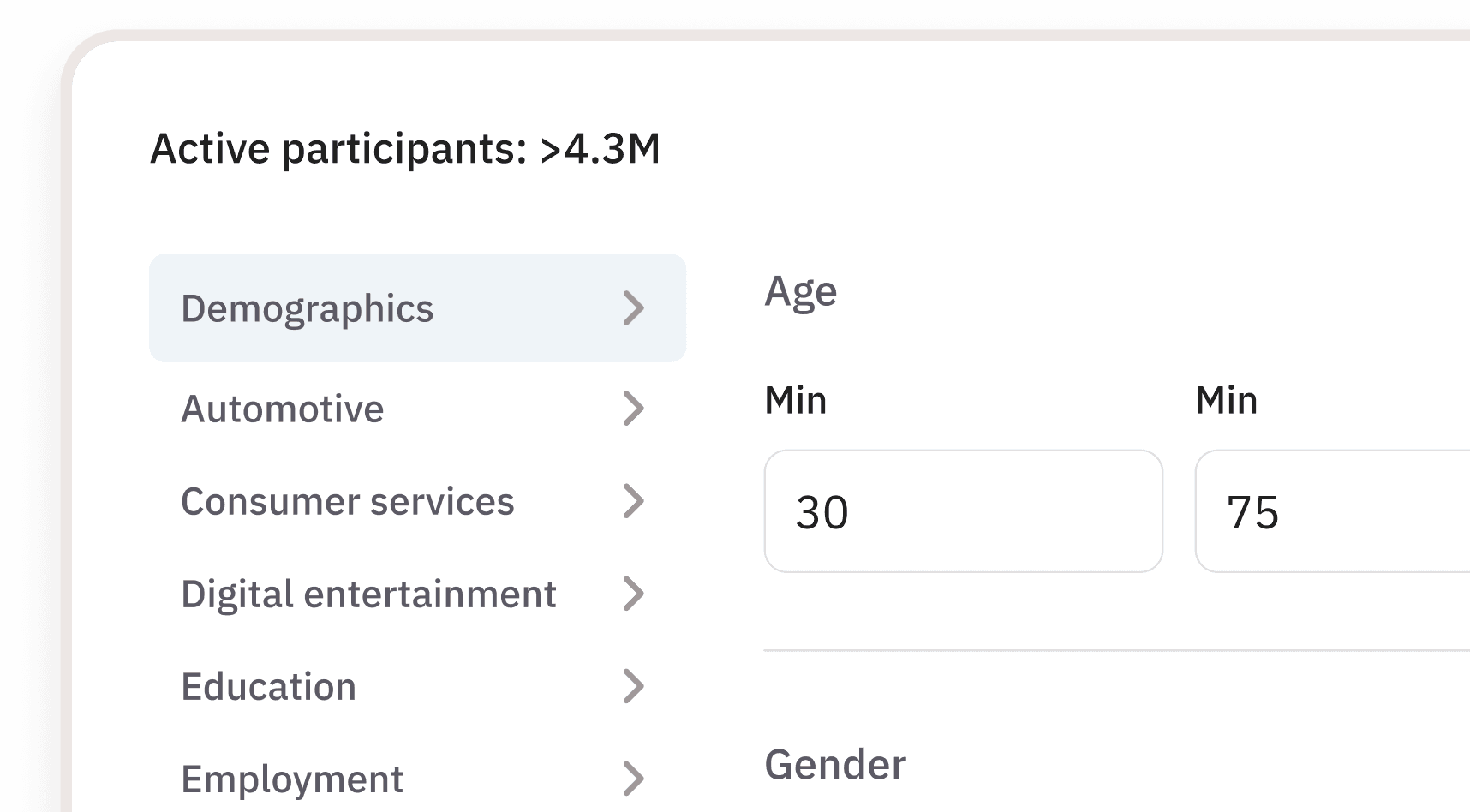Expand the Automotive chevron arrow
The image size is (1470, 812).
point(633,409)
